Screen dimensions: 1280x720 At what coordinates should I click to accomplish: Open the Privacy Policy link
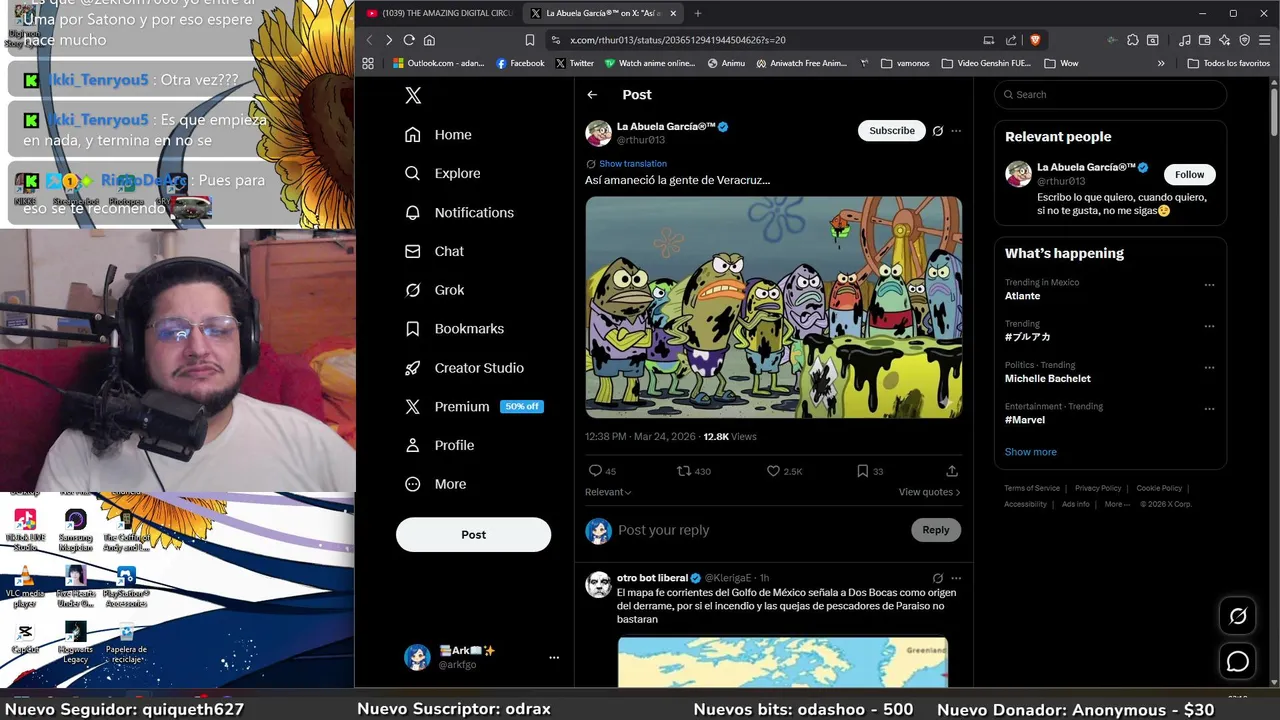click(1098, 488)
